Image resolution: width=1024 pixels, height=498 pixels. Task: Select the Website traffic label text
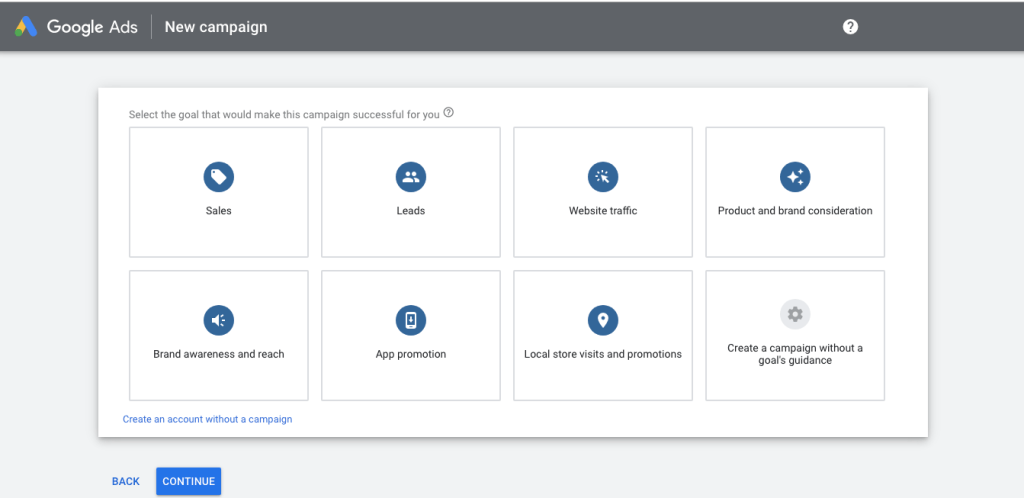pyautogui.click(x=603, y=211)
